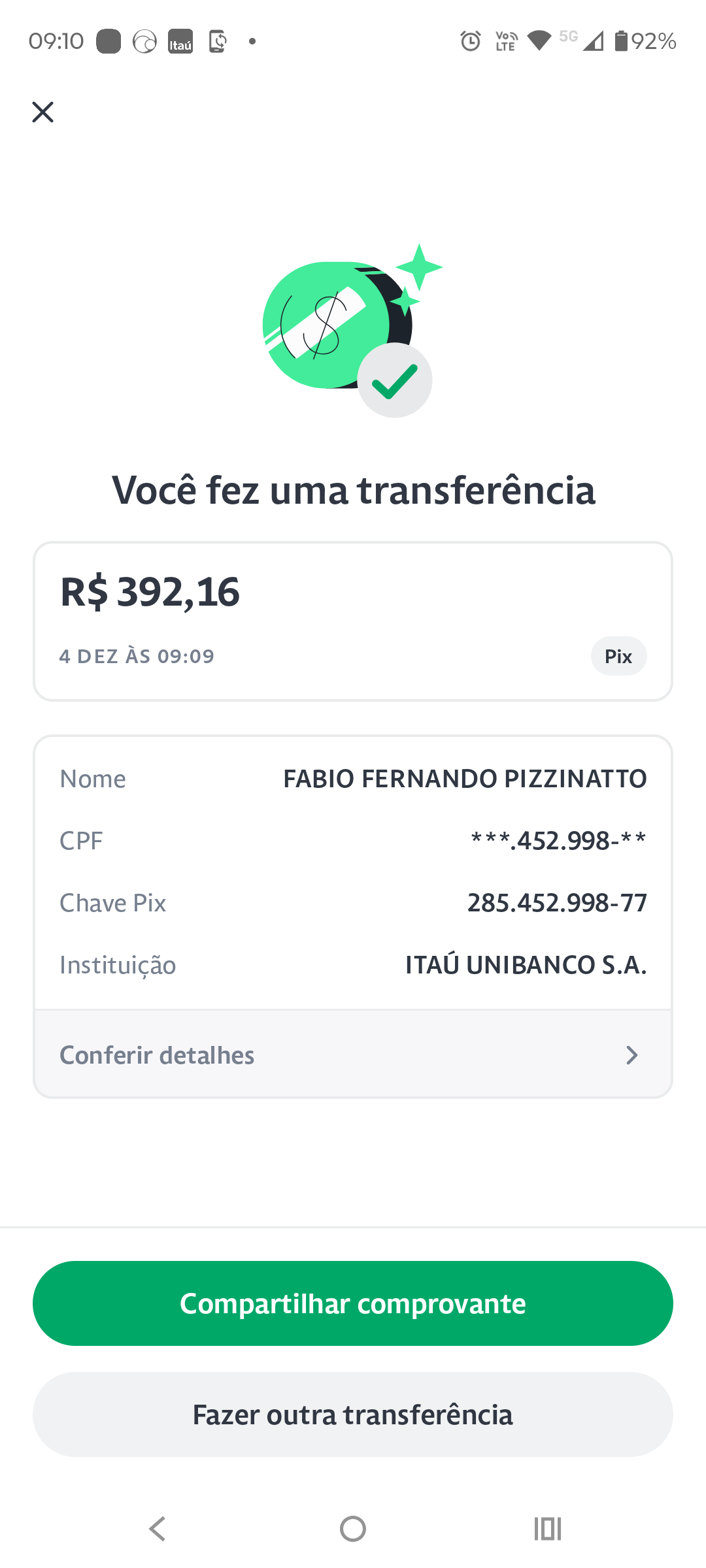Tap the masked CPF number
Viewport: 706px width, 1568px height.
point(559,841)
